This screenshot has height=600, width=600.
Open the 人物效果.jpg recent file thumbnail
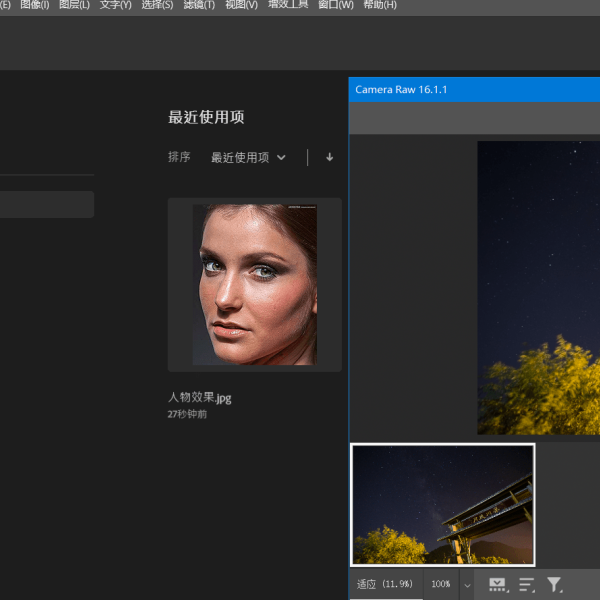coord(254,285)
